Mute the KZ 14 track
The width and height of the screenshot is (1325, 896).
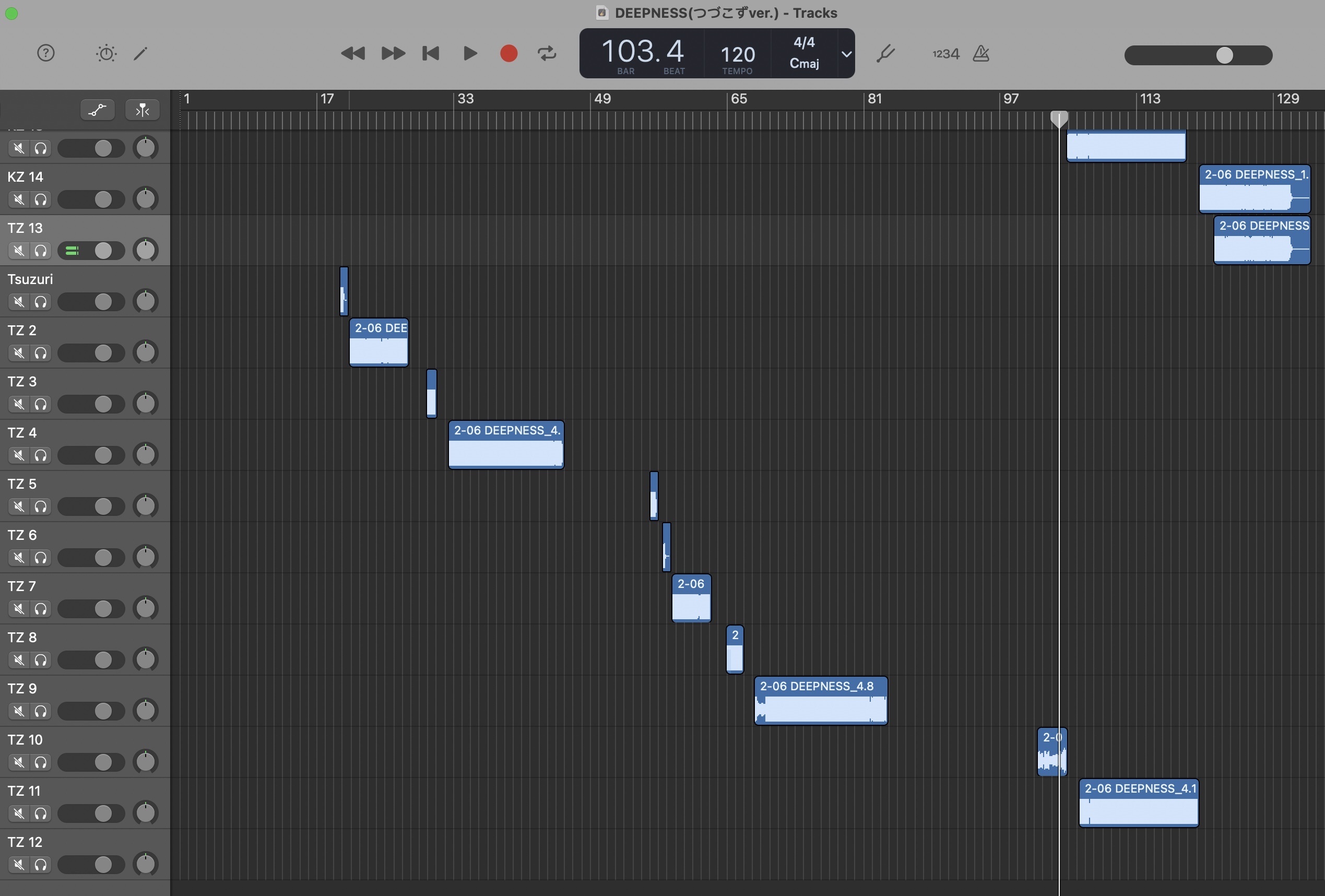click(19, 199)
